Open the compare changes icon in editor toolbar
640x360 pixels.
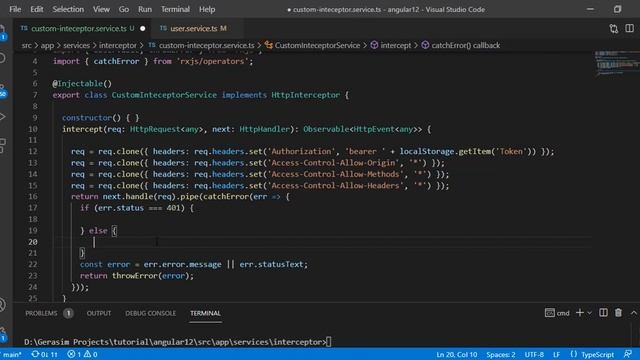(613, 29)
